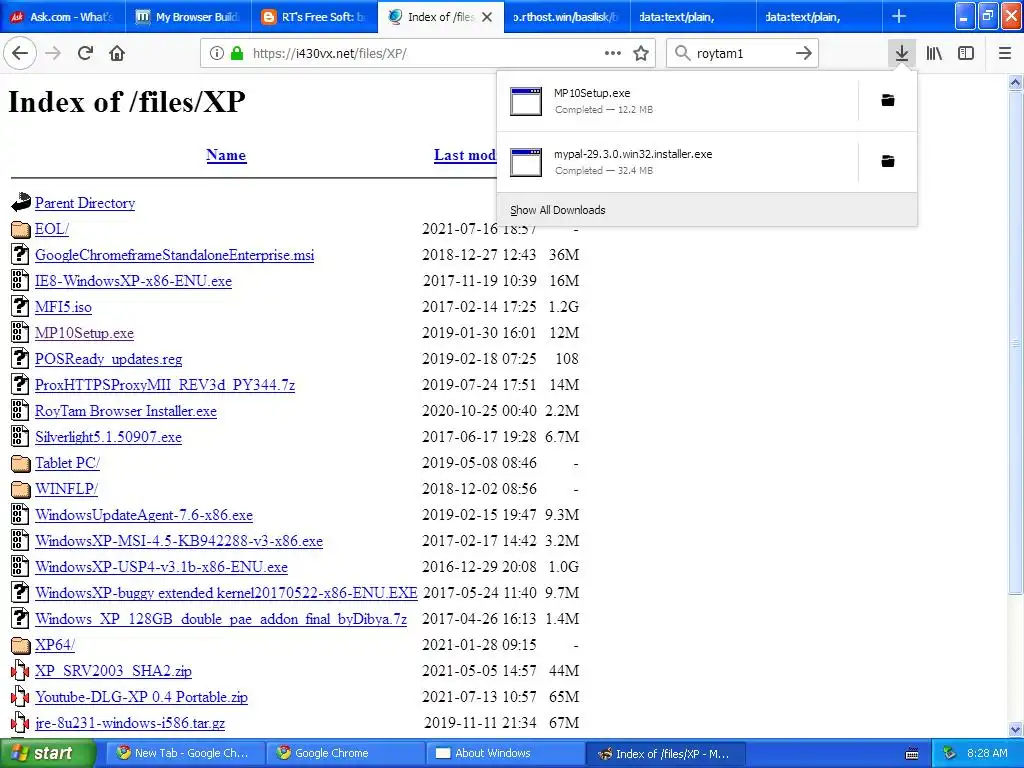This screenshot has width=1024, height=768.
Task: Open the EOL/ folder link
Action: (x=52, y=229)
